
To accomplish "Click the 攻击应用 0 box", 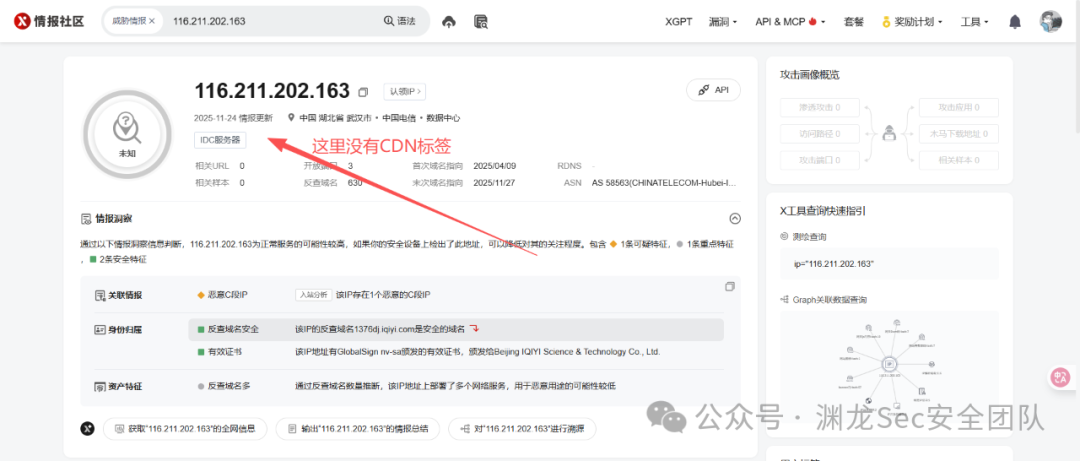I will tap(959, 107).
